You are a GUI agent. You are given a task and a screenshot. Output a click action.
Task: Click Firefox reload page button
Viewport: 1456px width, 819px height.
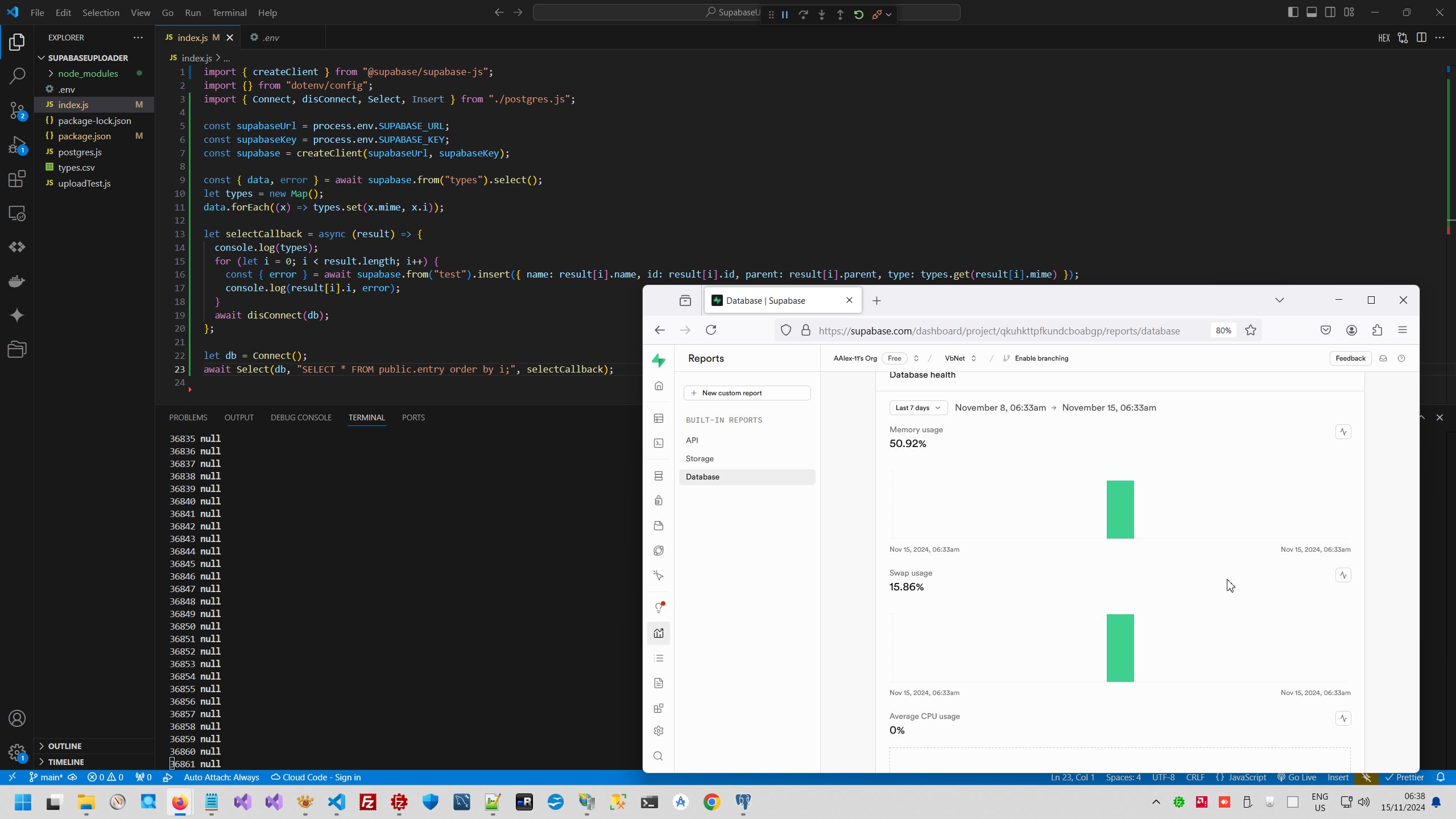[711, 330]
